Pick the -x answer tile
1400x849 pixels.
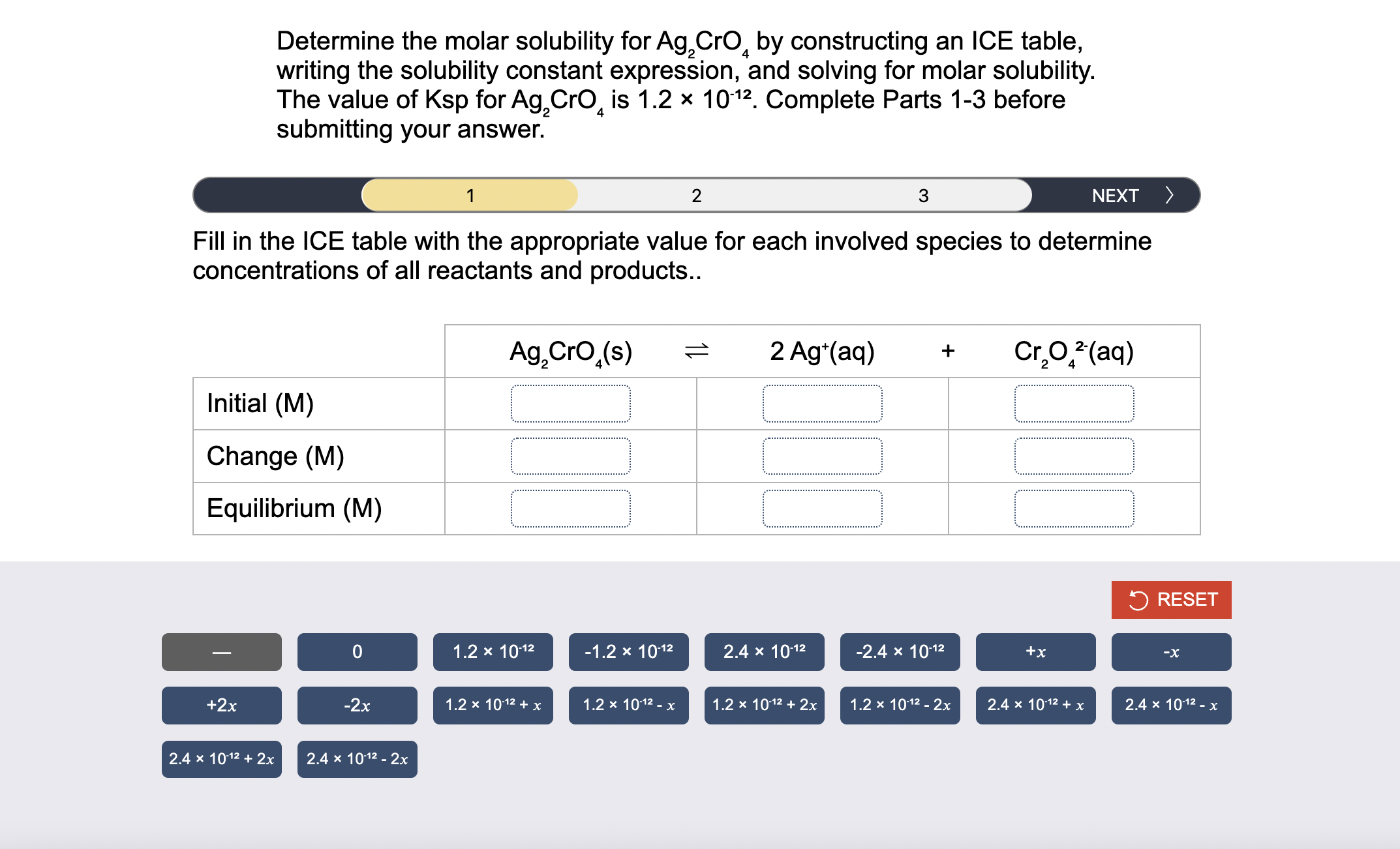click(x=1171, y=651)
